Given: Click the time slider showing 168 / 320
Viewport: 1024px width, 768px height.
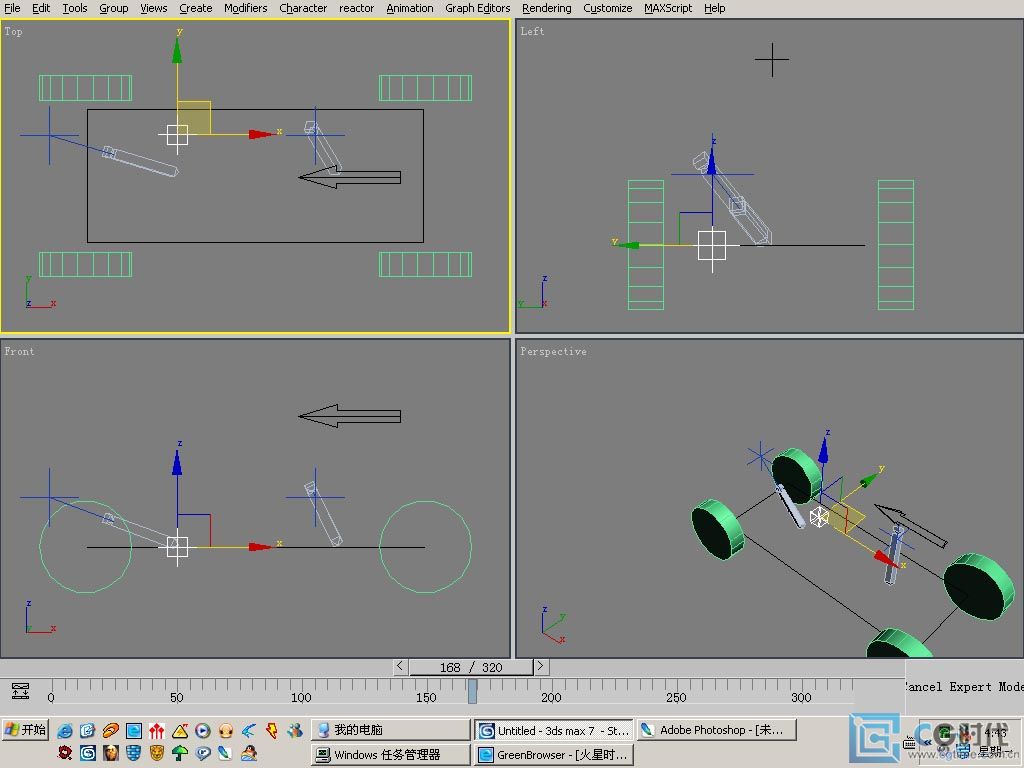Looking at the screenshot, I should (471, 667).
